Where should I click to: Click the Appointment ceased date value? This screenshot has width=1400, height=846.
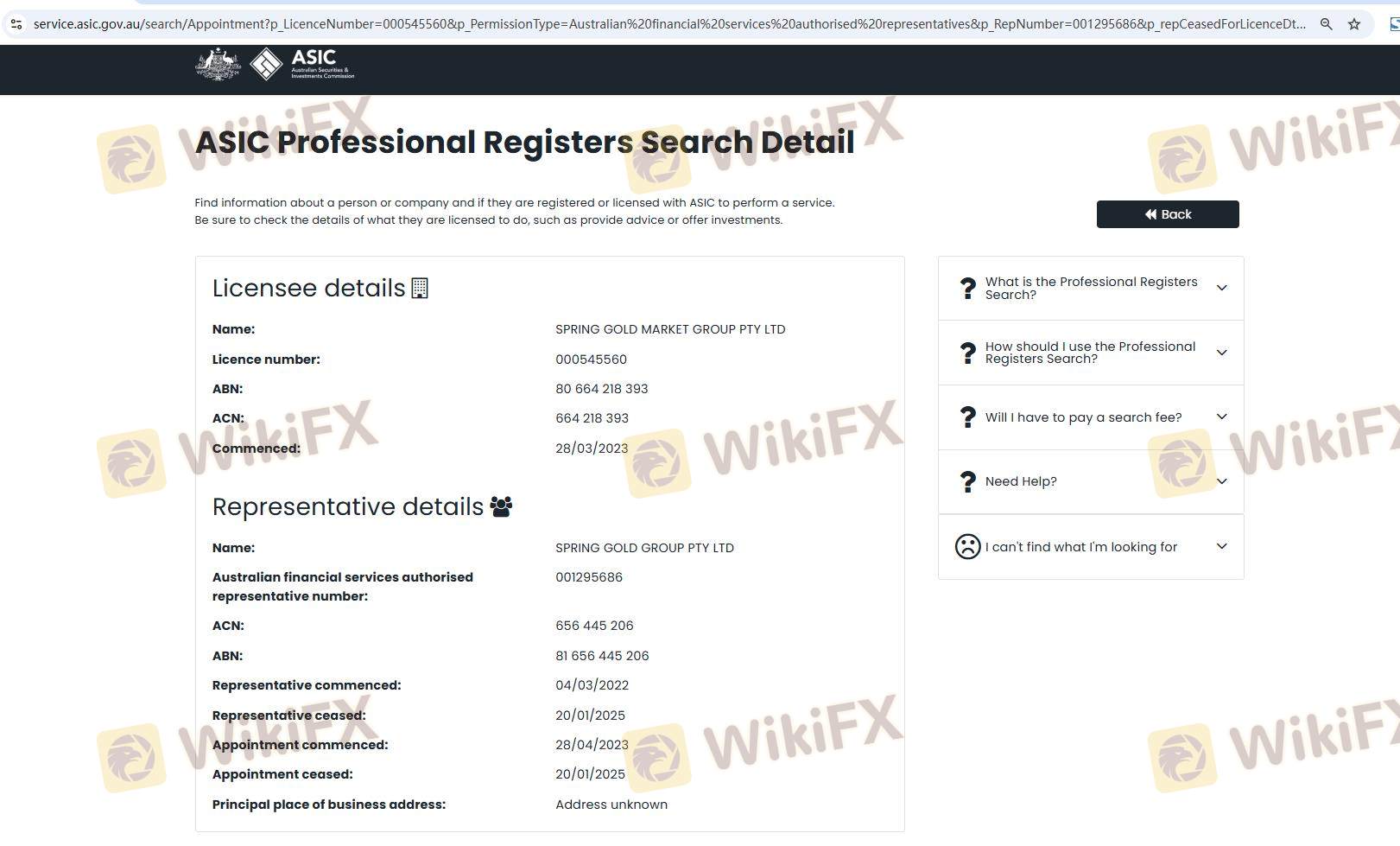coord(590,774)
